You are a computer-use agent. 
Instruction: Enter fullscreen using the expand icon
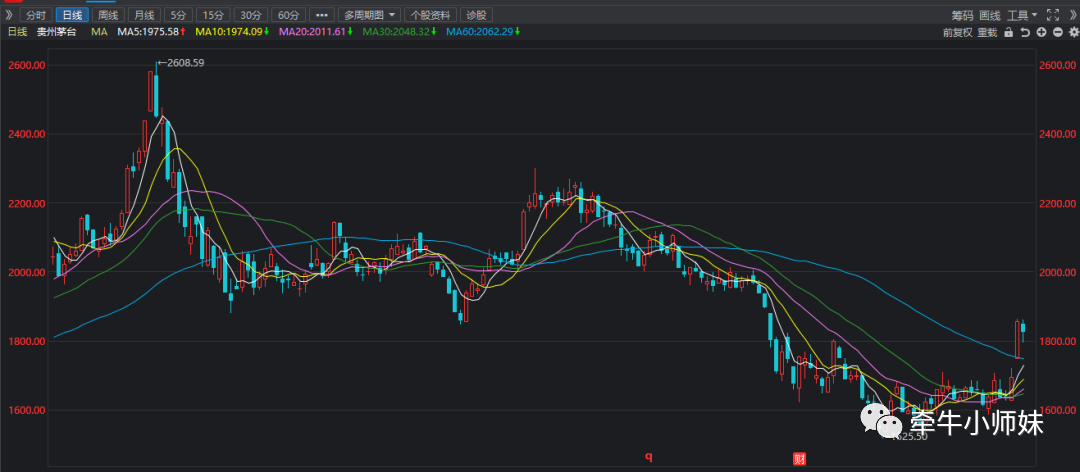[x=1051, y=15]
